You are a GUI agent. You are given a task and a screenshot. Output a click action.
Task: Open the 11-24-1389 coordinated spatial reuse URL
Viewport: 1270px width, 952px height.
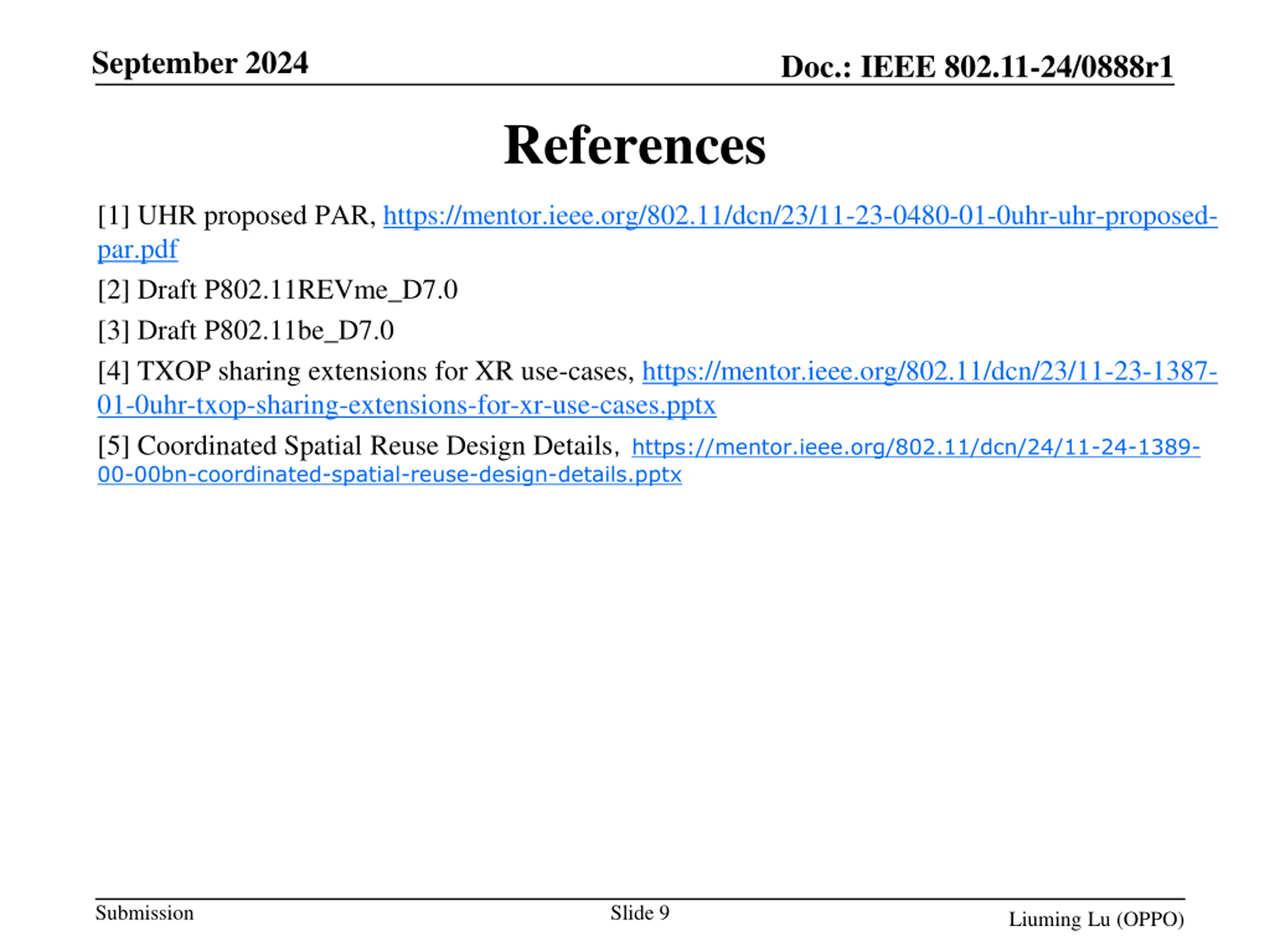[x=916, y=446]
